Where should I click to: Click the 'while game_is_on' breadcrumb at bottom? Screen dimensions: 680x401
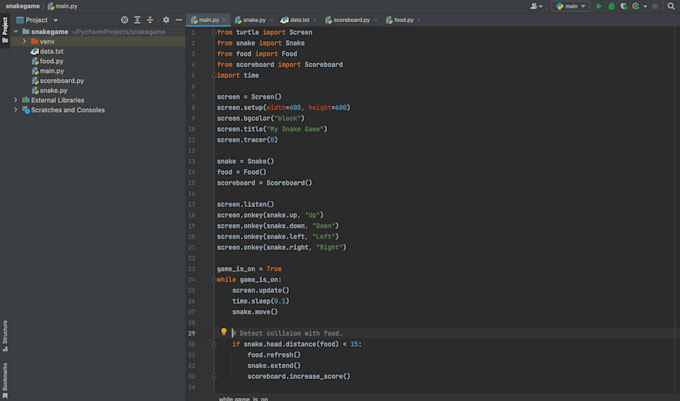[x=243, y=398]
